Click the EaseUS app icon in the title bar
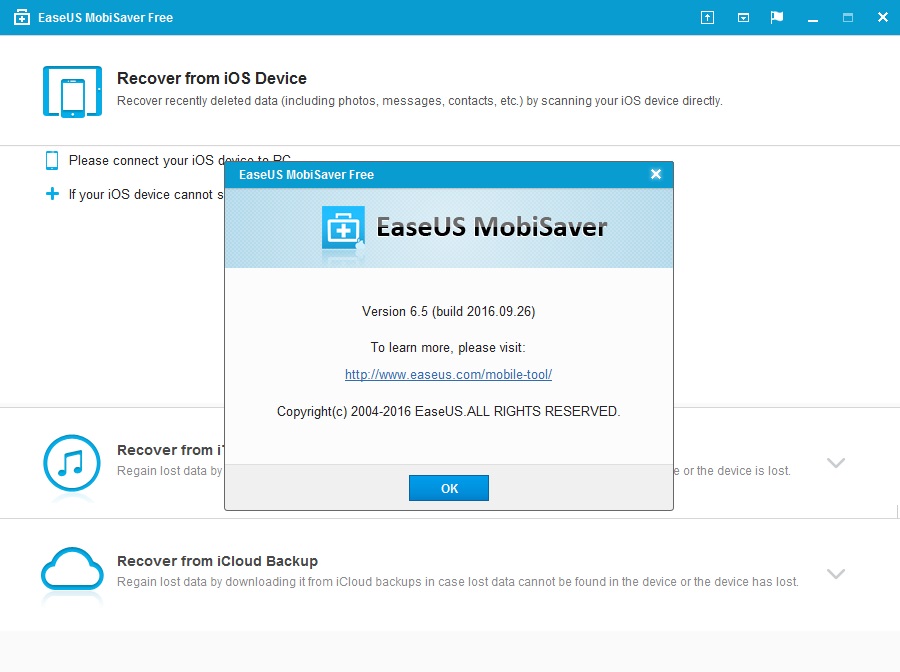900x672 pixels. pos(22,18)
